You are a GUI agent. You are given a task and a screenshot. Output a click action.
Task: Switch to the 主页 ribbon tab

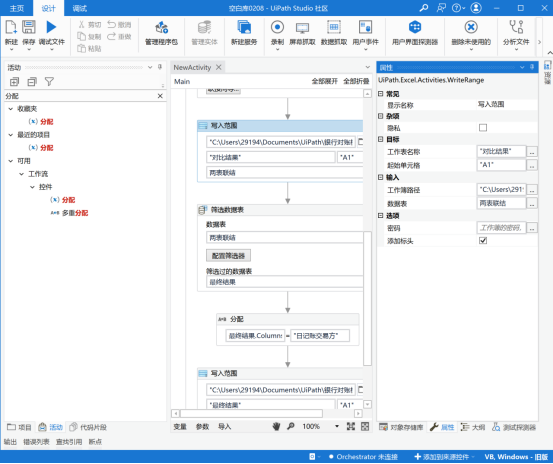pyautogui.click(x=17, y=8)
